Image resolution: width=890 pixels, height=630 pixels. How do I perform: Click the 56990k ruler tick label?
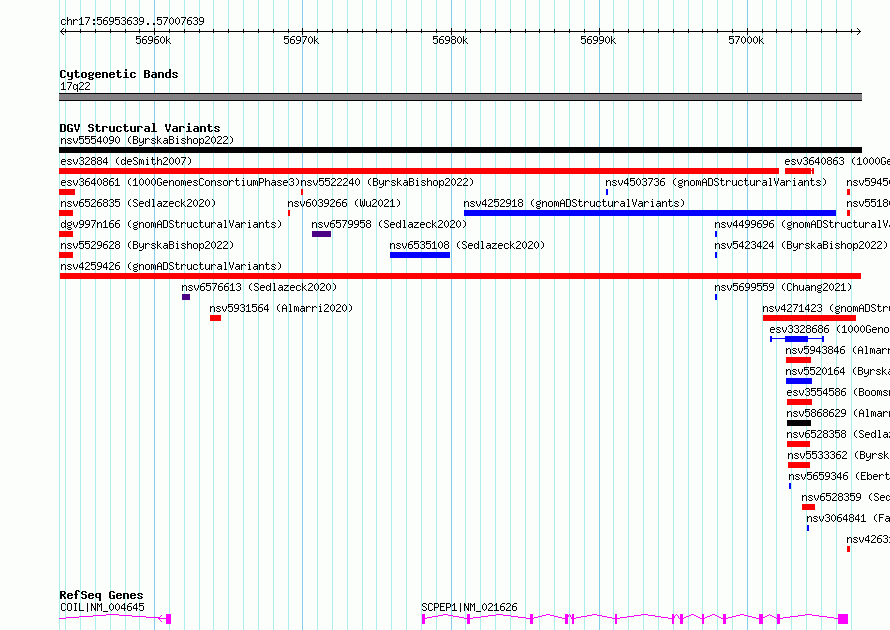(598, 40)
